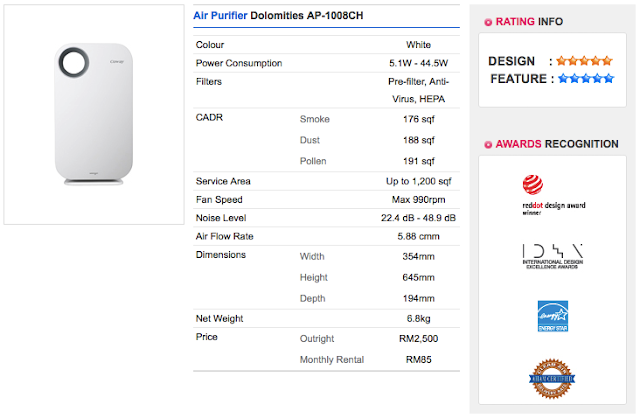Click the Depth sub-label under Dimensions
This screenshot has height=418, width=640.
point(312,298)
